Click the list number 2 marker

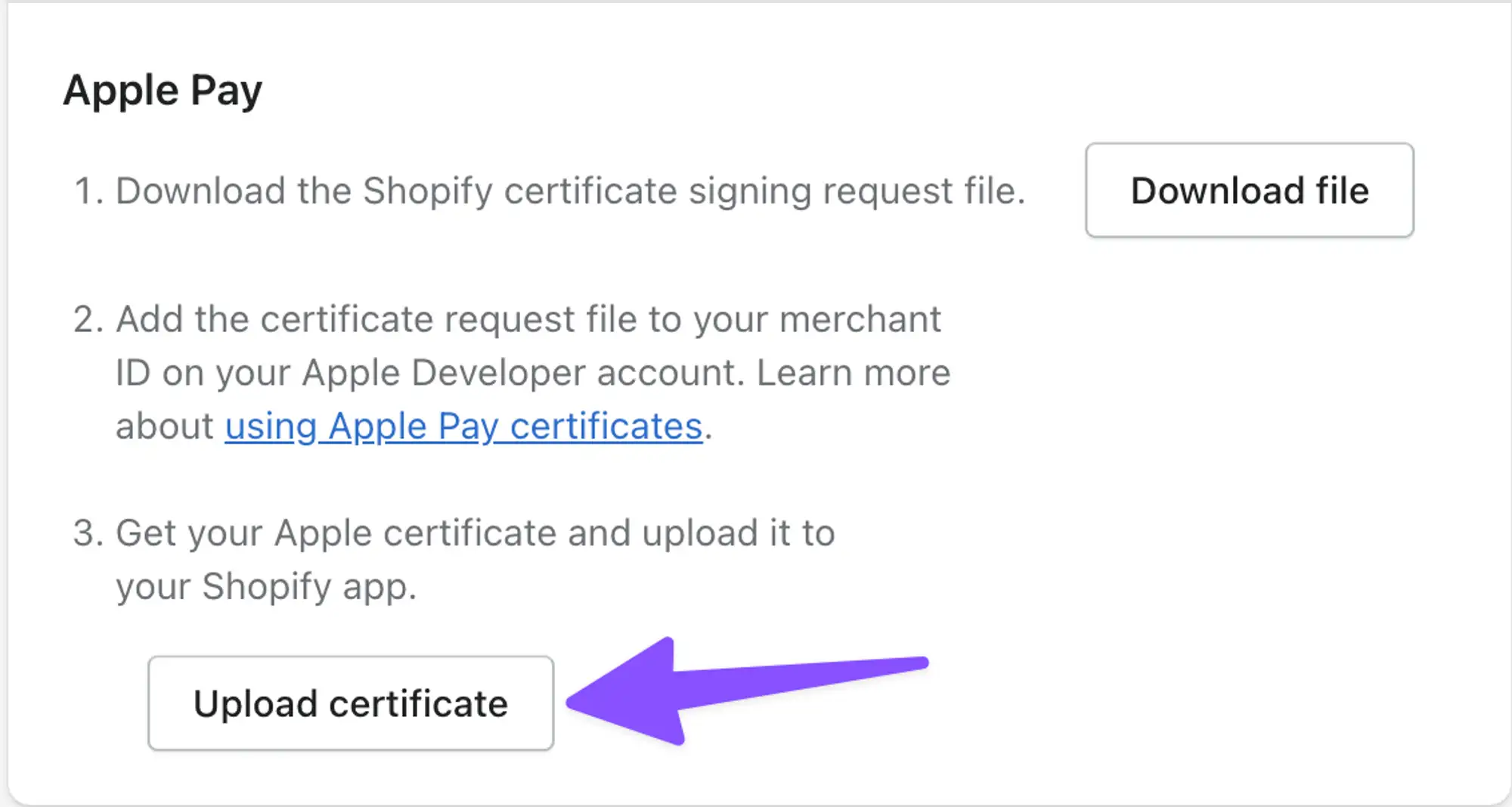(x=88, y=319)
